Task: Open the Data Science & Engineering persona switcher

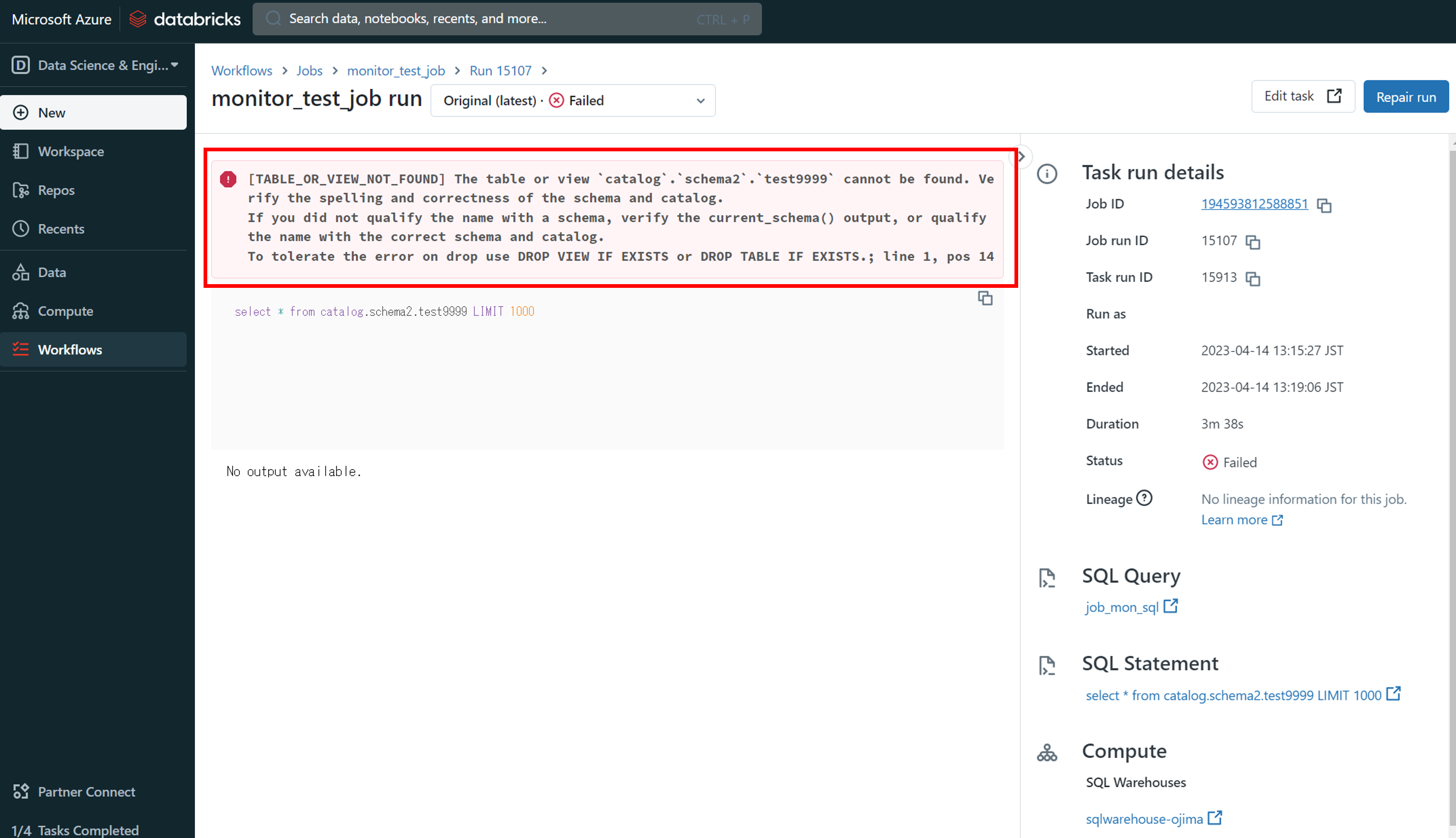Action: pyautogui.click(x=95, y=65)
